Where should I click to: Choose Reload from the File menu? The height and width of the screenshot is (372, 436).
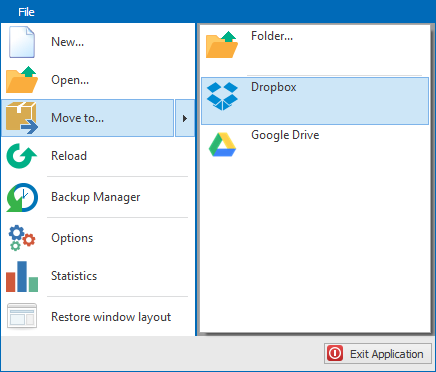[x=98, y=156]
